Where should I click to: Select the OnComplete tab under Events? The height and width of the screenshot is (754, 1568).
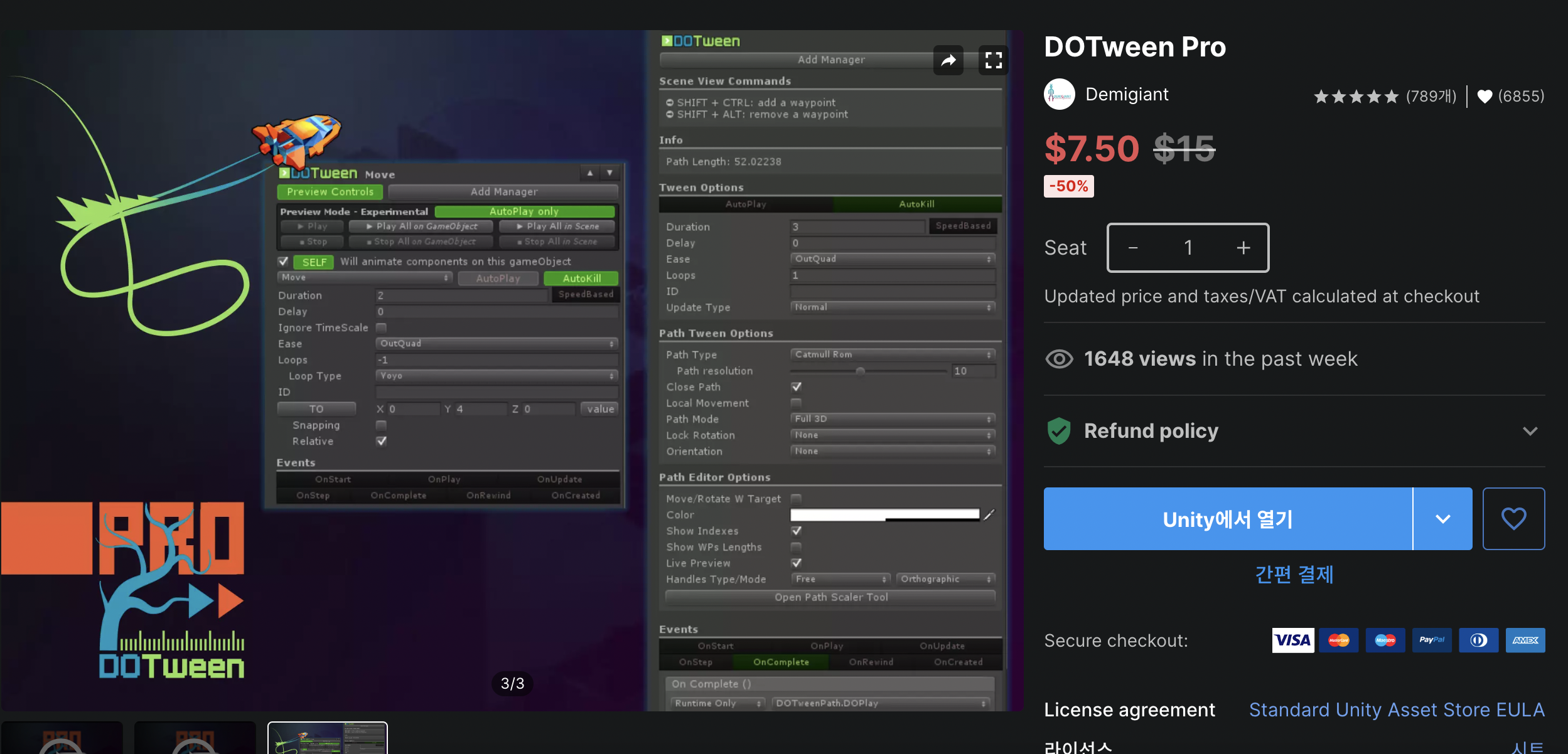781,661
